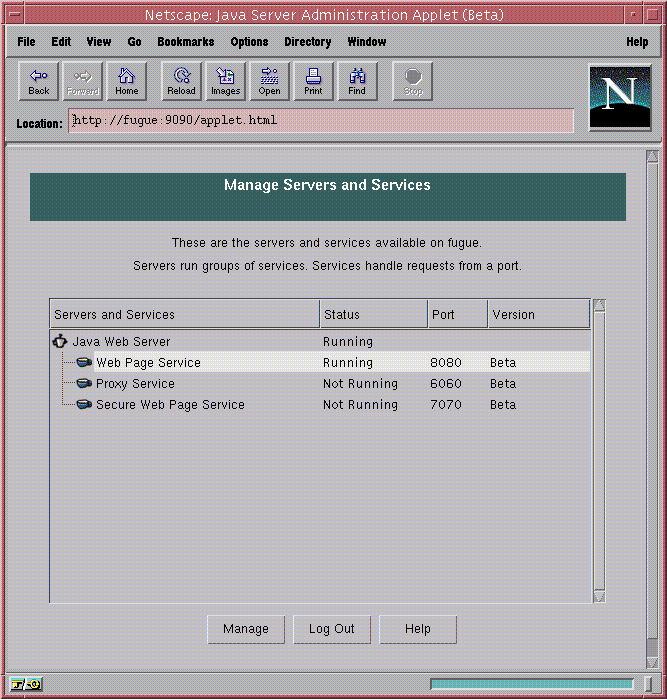
Task: Click the Status column header
Action: click(374, 314)
